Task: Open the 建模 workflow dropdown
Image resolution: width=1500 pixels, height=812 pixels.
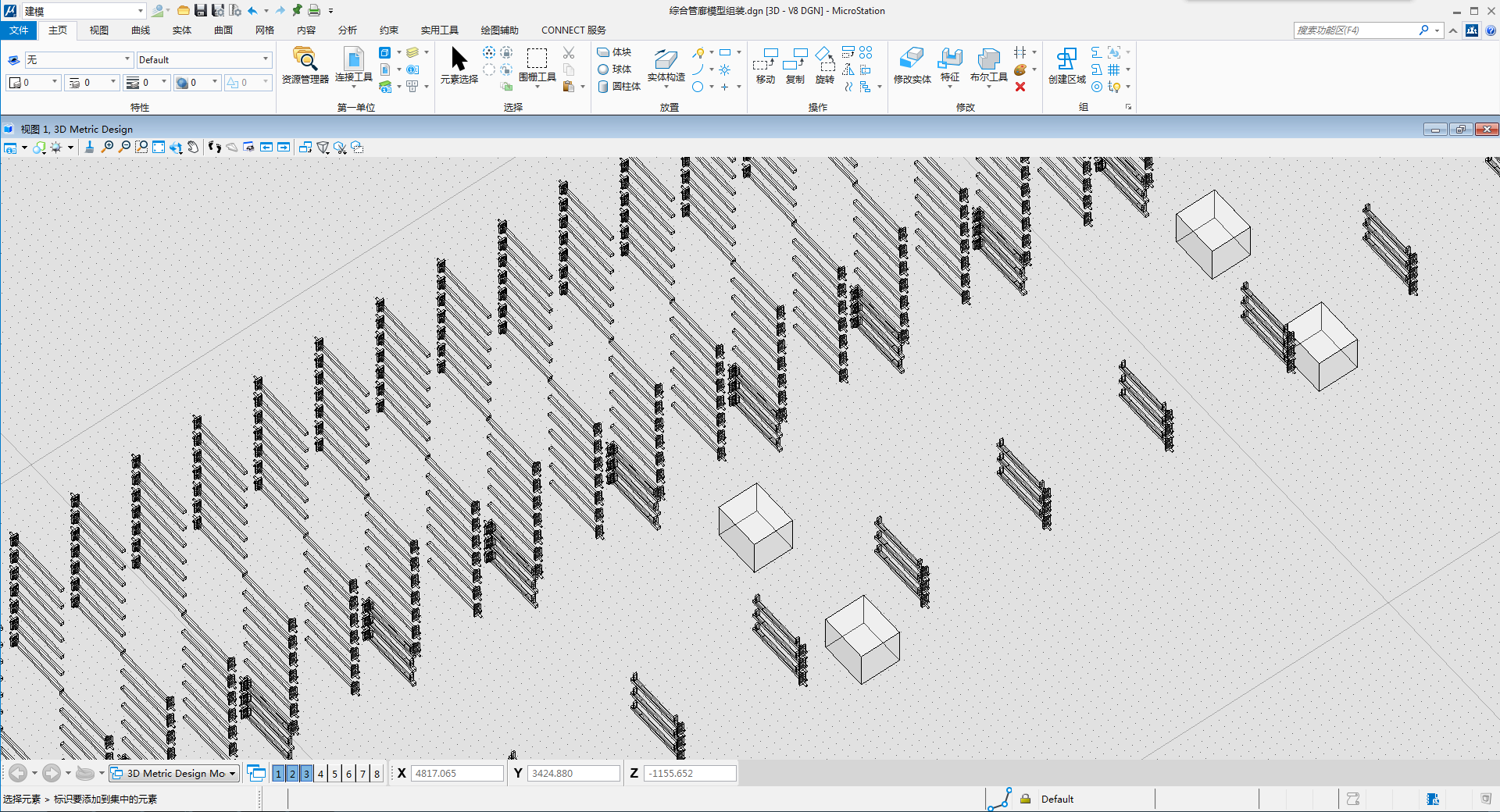Action: [x=84, y=11]
